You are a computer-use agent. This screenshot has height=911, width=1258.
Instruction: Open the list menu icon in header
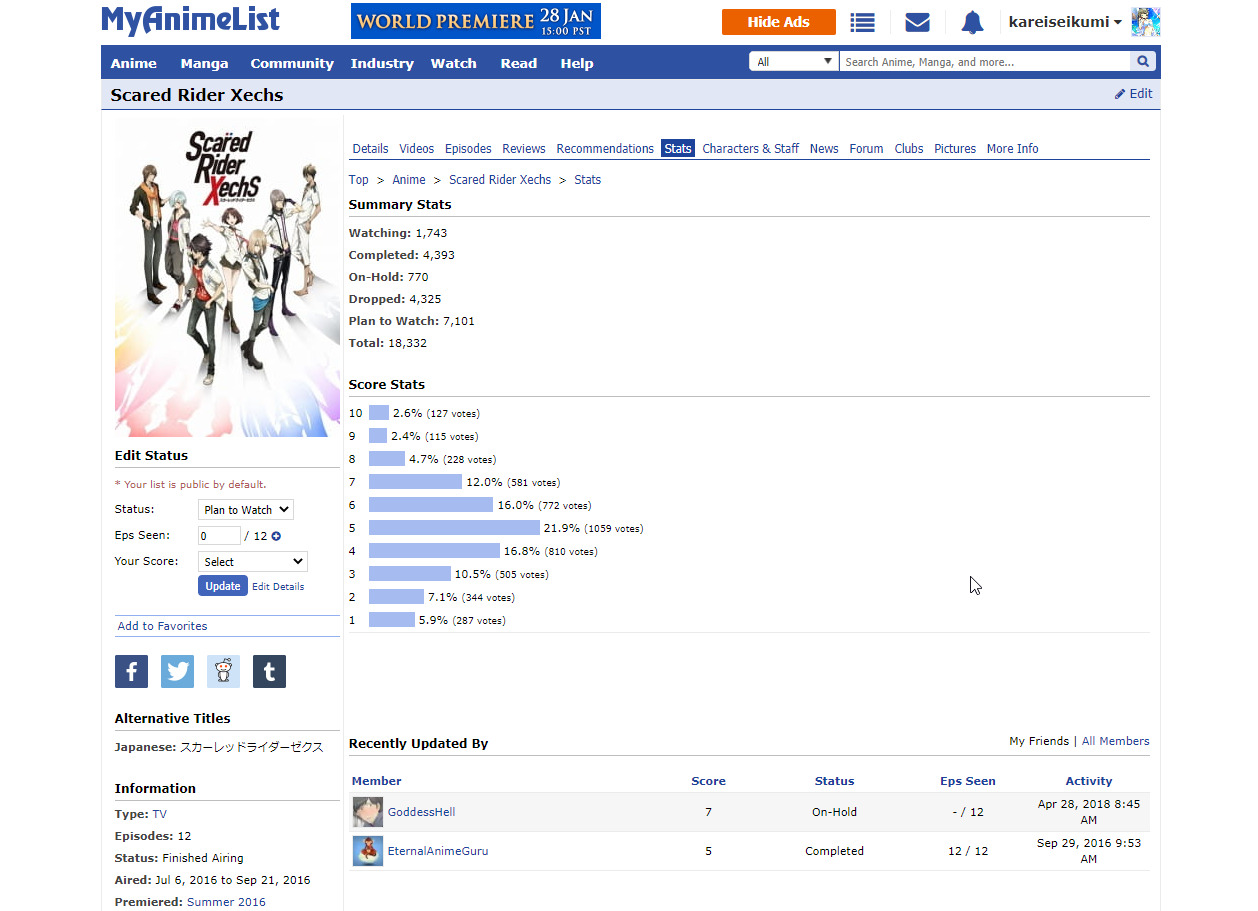pyautogui.click(x=862, y=22)
